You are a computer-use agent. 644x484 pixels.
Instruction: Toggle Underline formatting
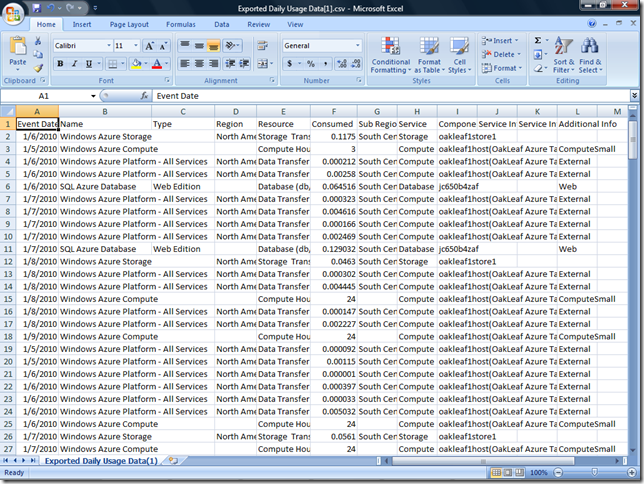click(x=88, y=64)
